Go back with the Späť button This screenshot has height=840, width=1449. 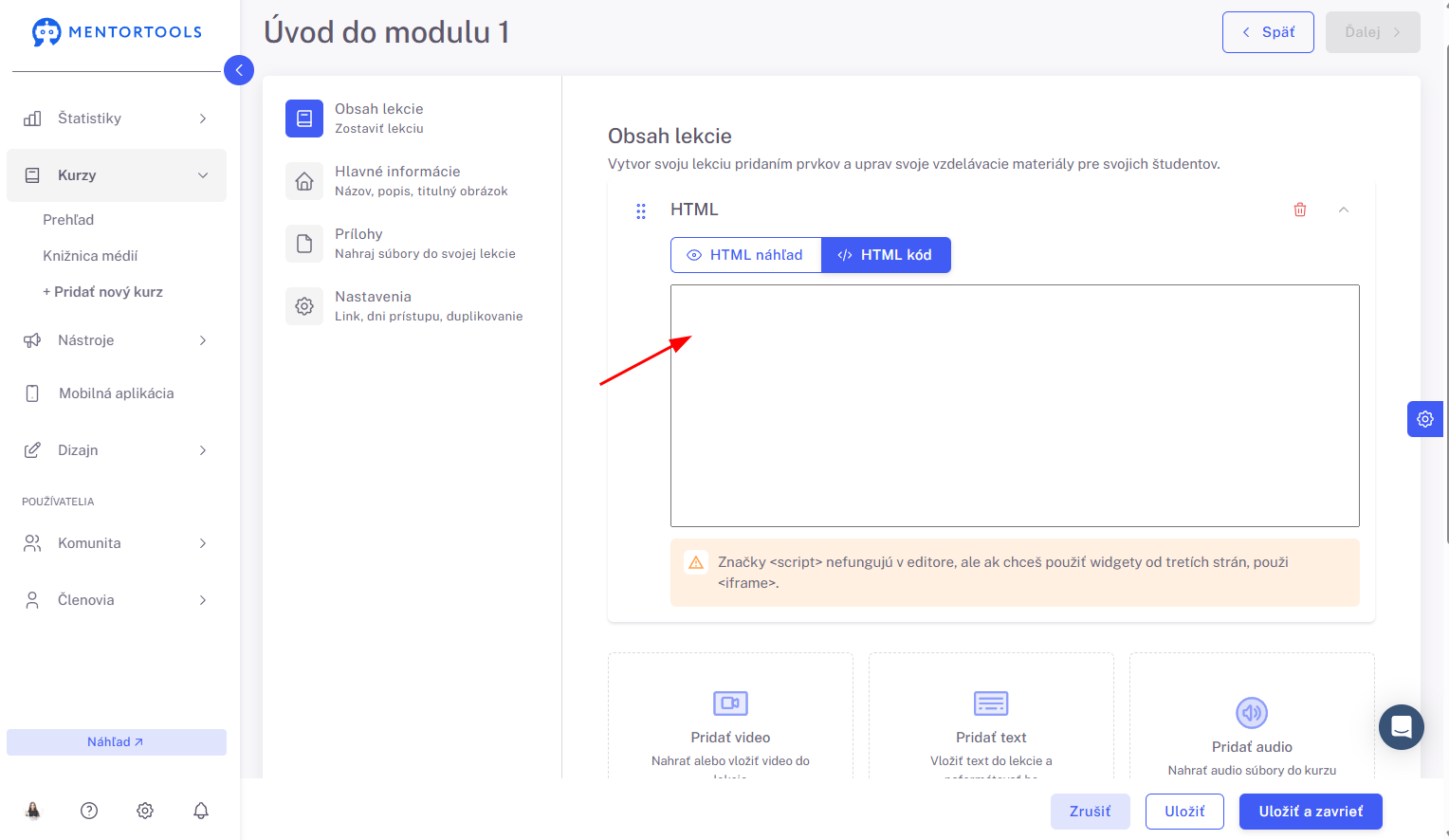[x=1268, y=32]
